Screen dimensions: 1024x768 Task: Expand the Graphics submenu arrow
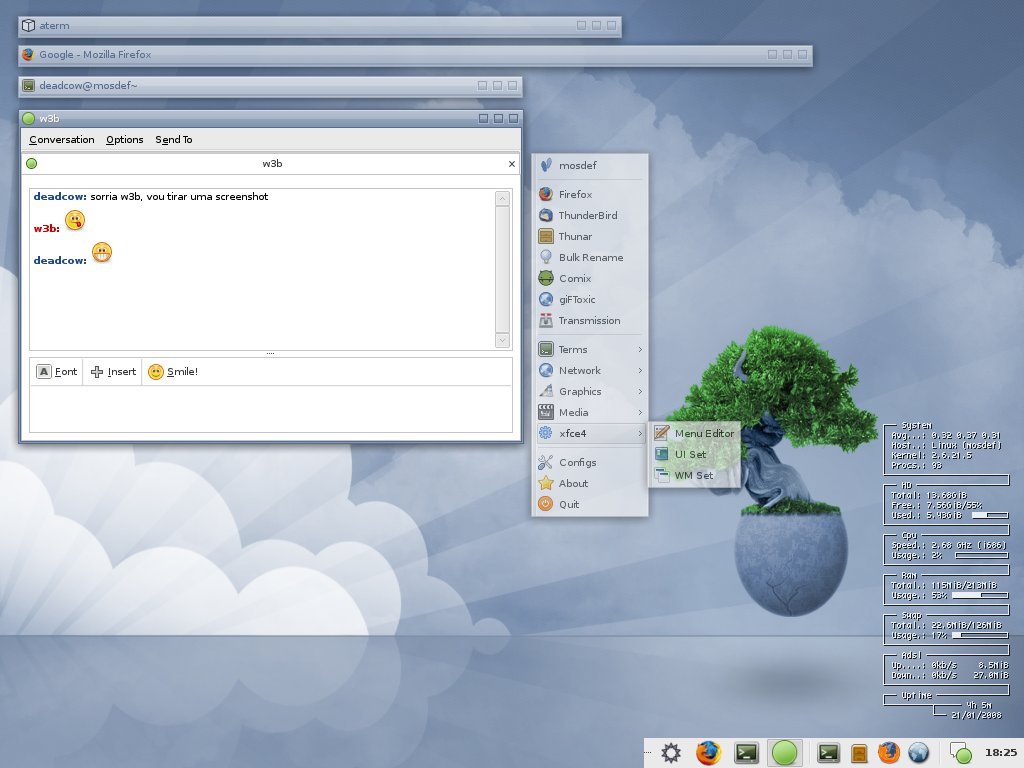pyautogui.click(x=640, y=391)
